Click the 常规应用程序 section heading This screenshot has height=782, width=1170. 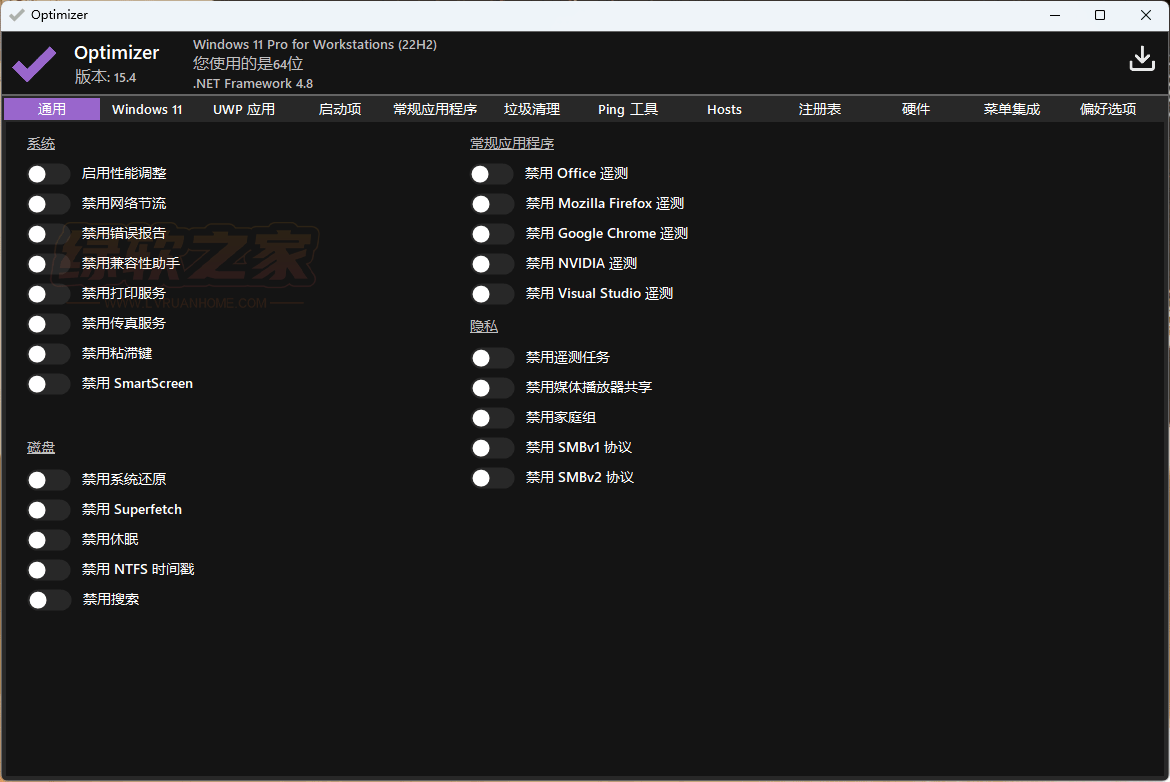pyautogui.click(x=512, y=143)
